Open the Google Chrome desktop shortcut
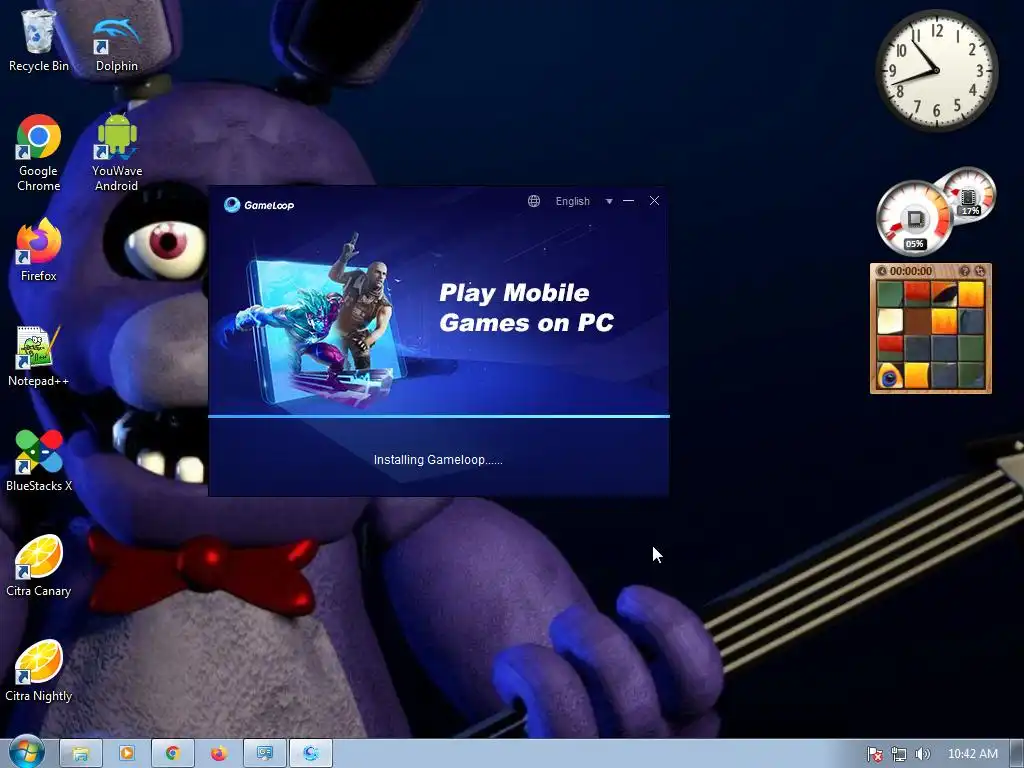 (39, 153)
